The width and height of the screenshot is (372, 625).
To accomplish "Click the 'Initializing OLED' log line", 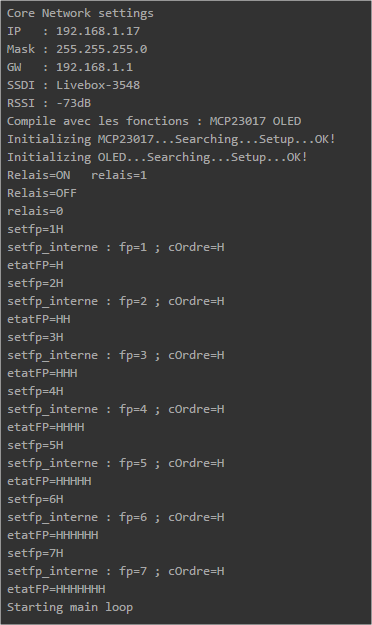I will pos(157,157).
